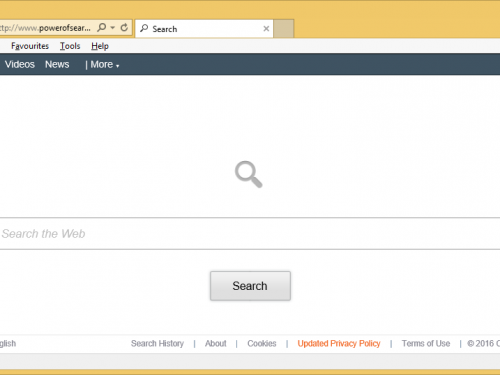Click the large magnifying glass logo
Screen dimensions: 500x375
click(249, 174)
